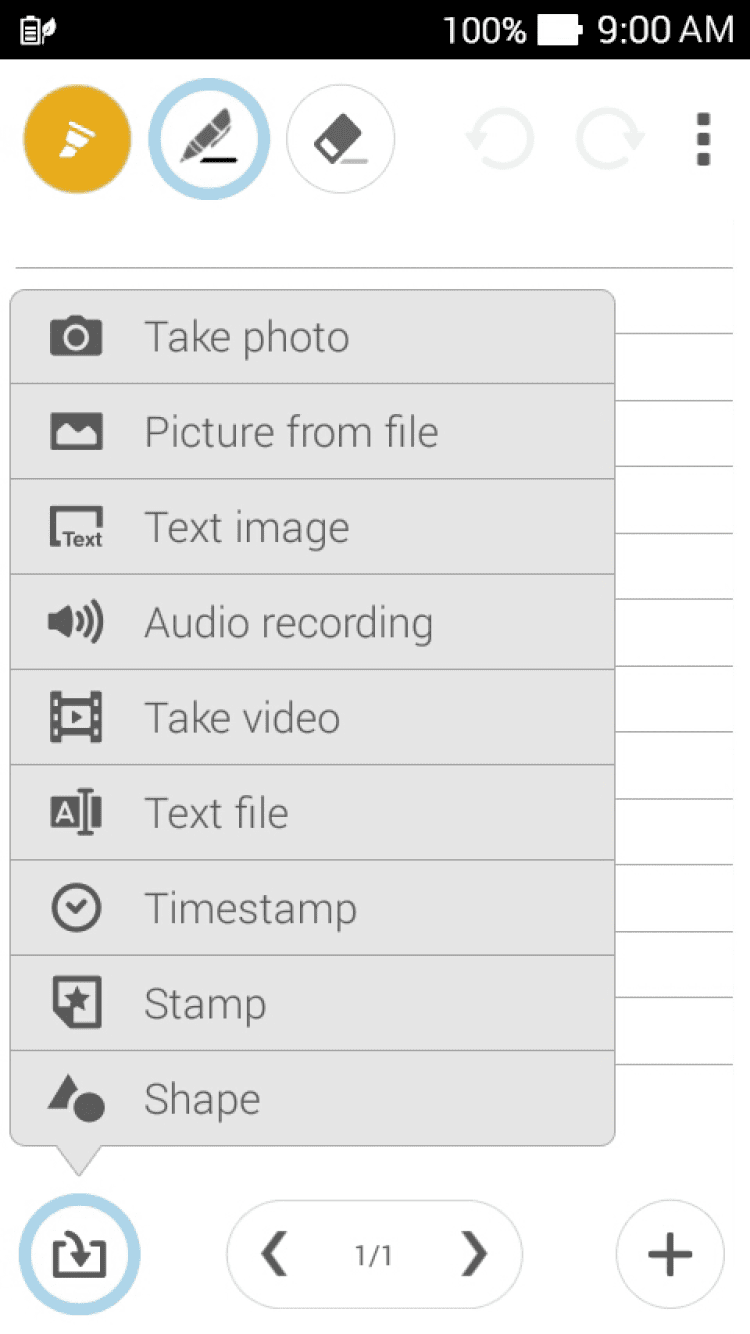750x1334 pixels.
Task: Open the Stamp option
Action: [x=312, y=1003]
